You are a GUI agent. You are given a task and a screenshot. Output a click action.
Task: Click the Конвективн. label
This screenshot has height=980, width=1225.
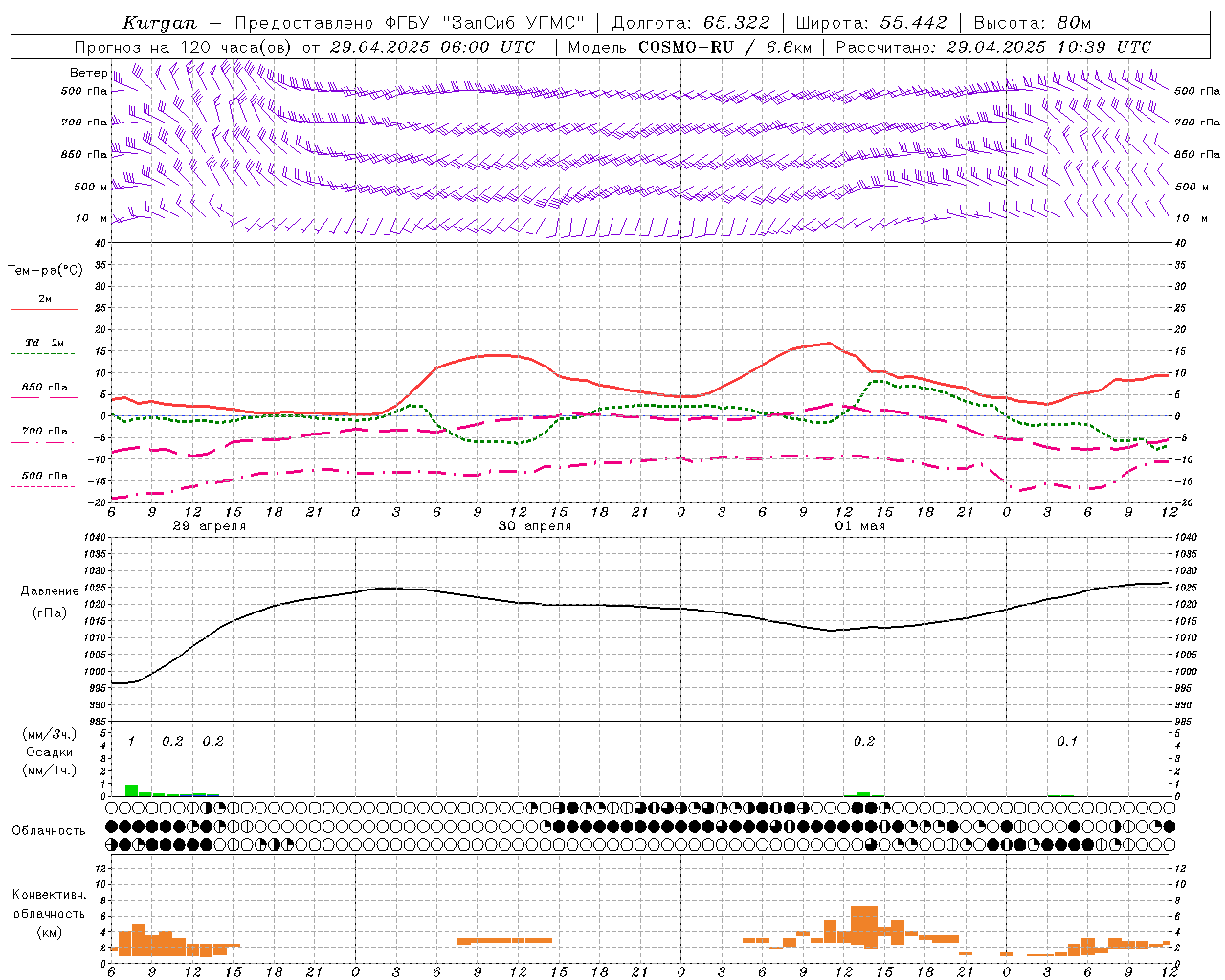point(50,895)
